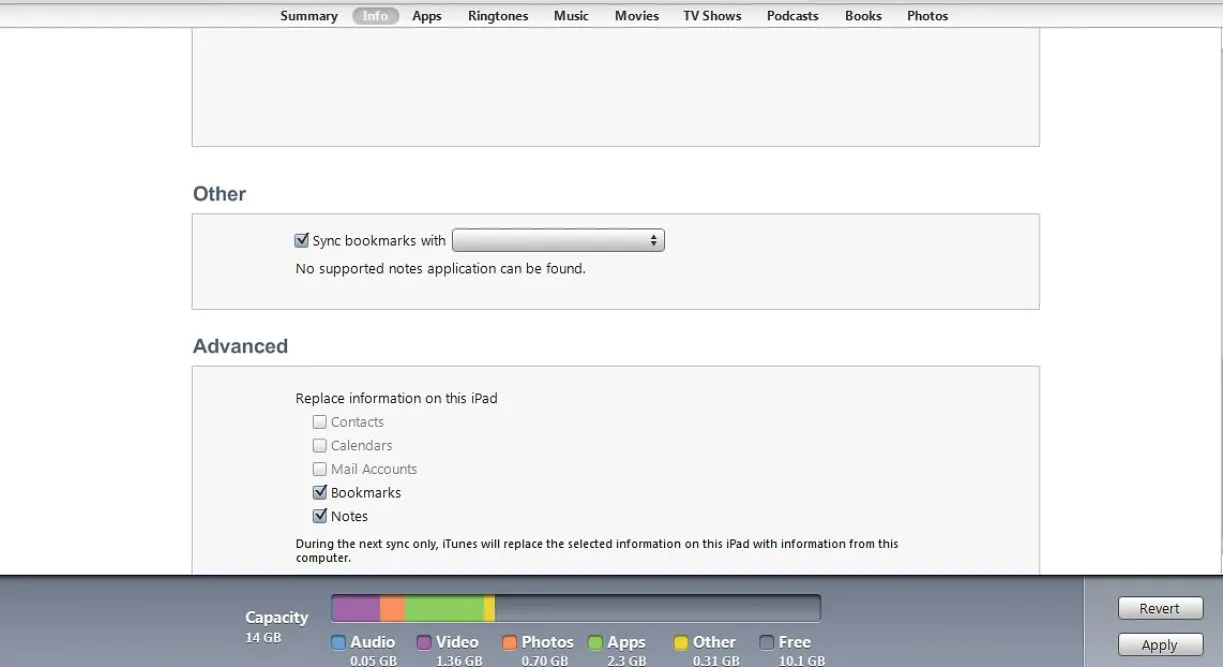Open the Apps tab
The image size is (1223, 667).
pos(427,16)
